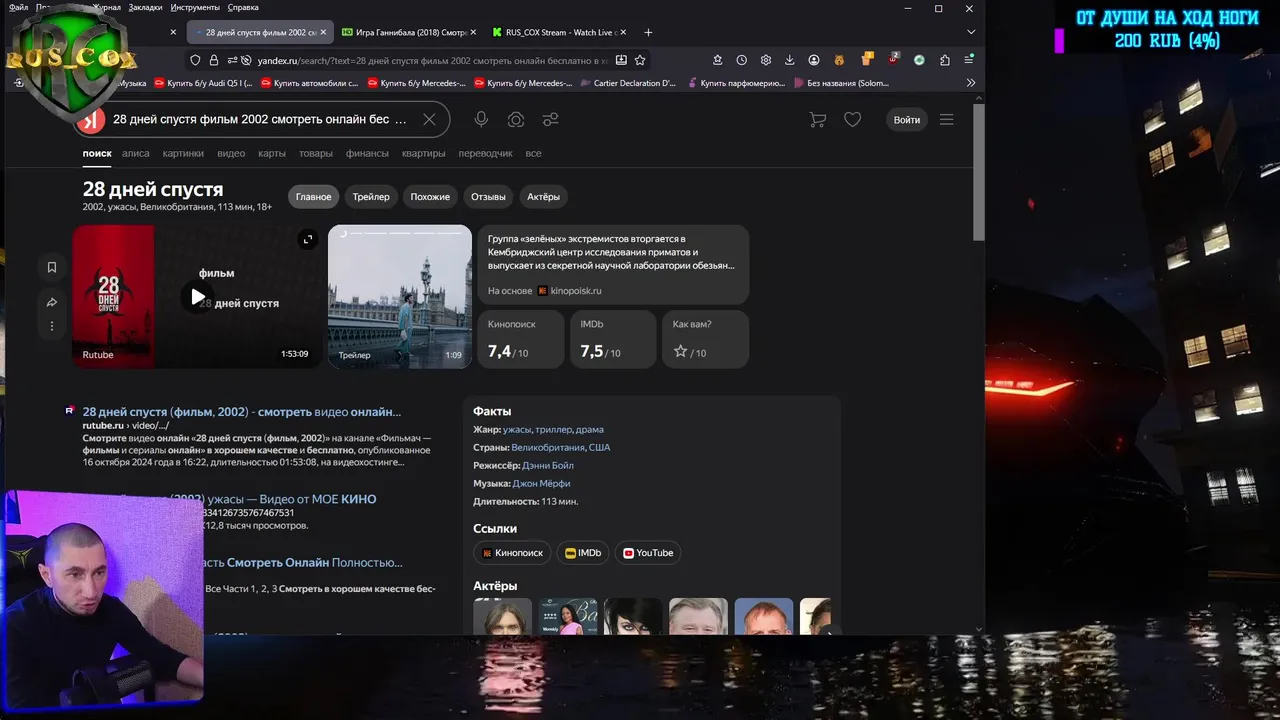Save film with bookmark icon

(x=52, y=267)
